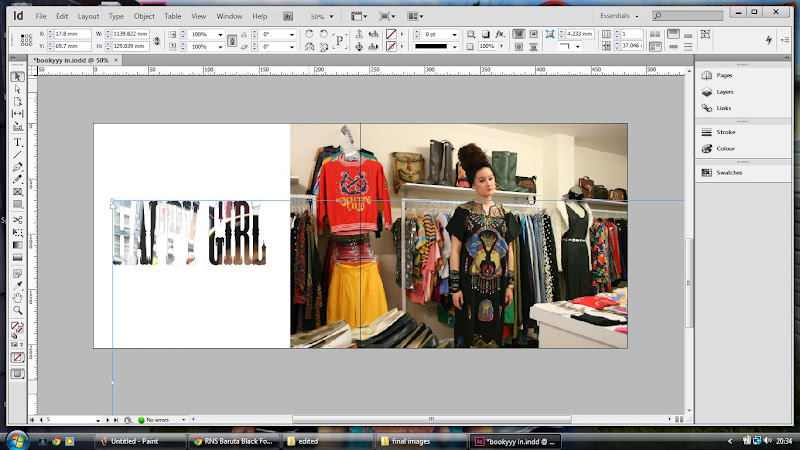The height and width of the screenshot is (450, 800).
Task: Toggle constrain proportions for scaling
Action: click(x=232, y=41)
